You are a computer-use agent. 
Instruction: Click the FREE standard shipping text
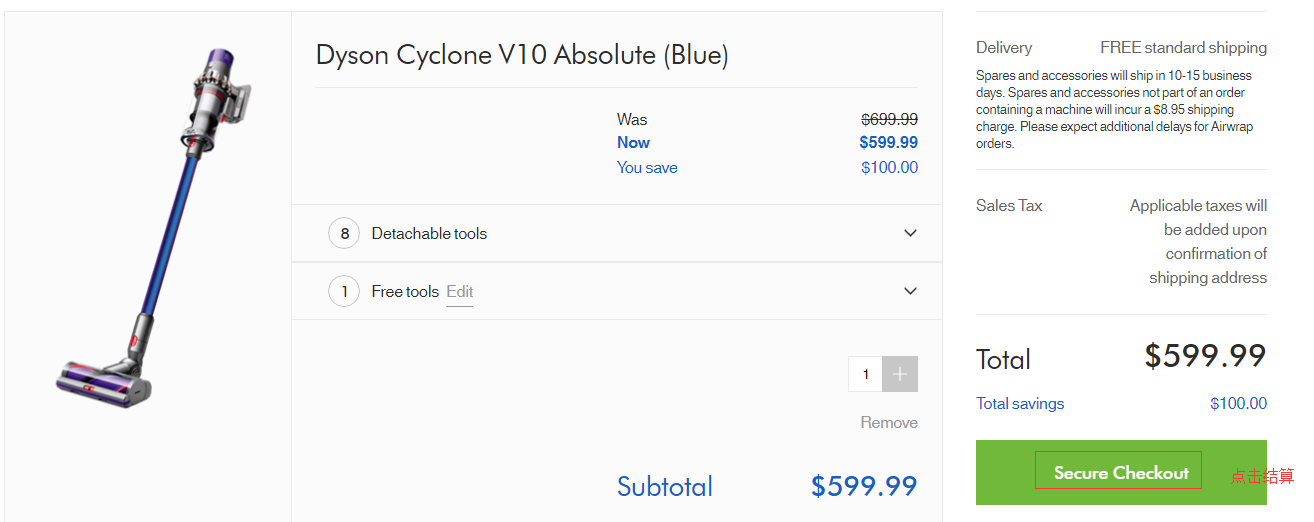tap(1183, 48)
